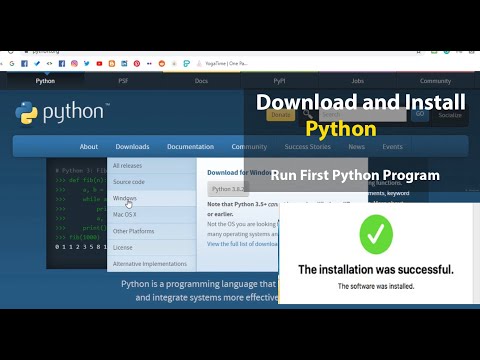Image resolution: width=480 pixels, height=360 pixels.
Task: Open the Google bookmark icon
Action: point(12,63)
